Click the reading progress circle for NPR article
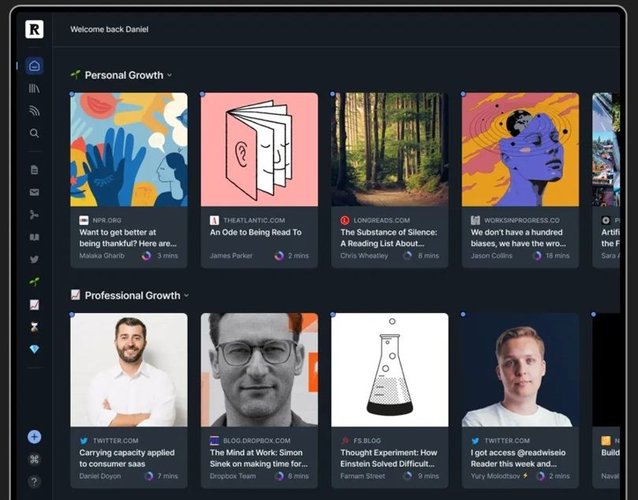 [146, 256]
